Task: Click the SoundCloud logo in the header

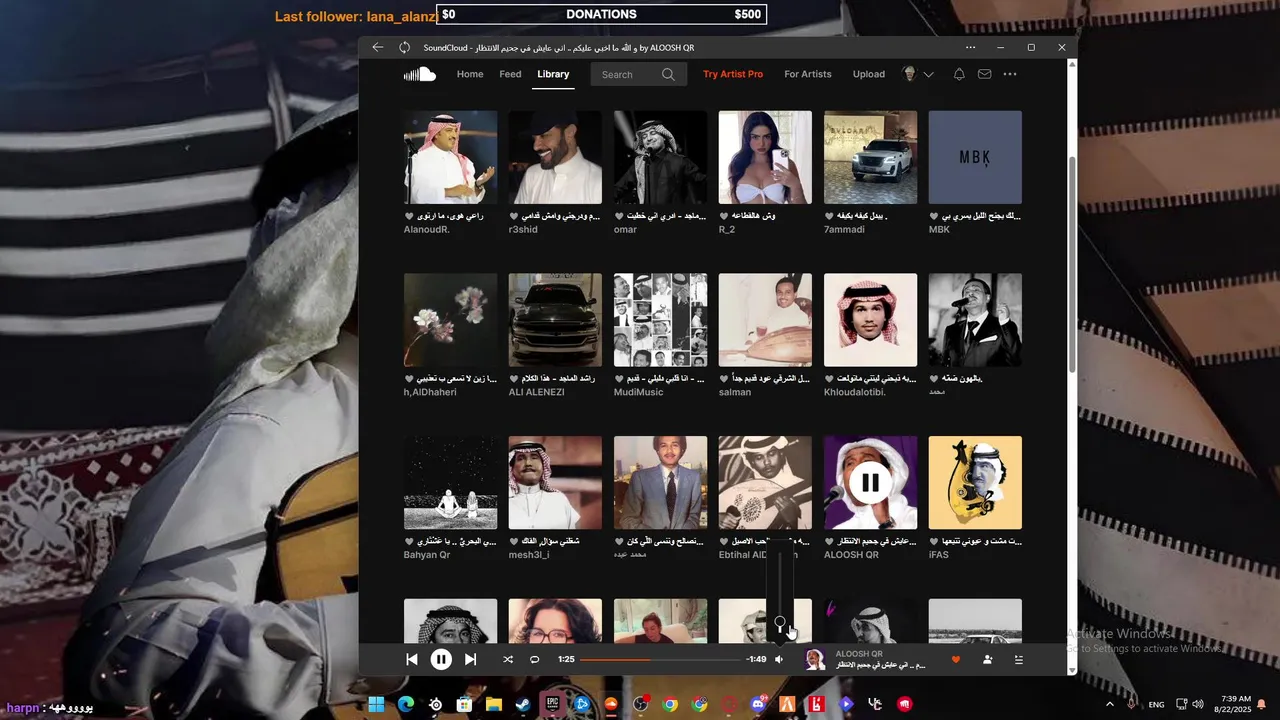Action: tap(420, 74)
